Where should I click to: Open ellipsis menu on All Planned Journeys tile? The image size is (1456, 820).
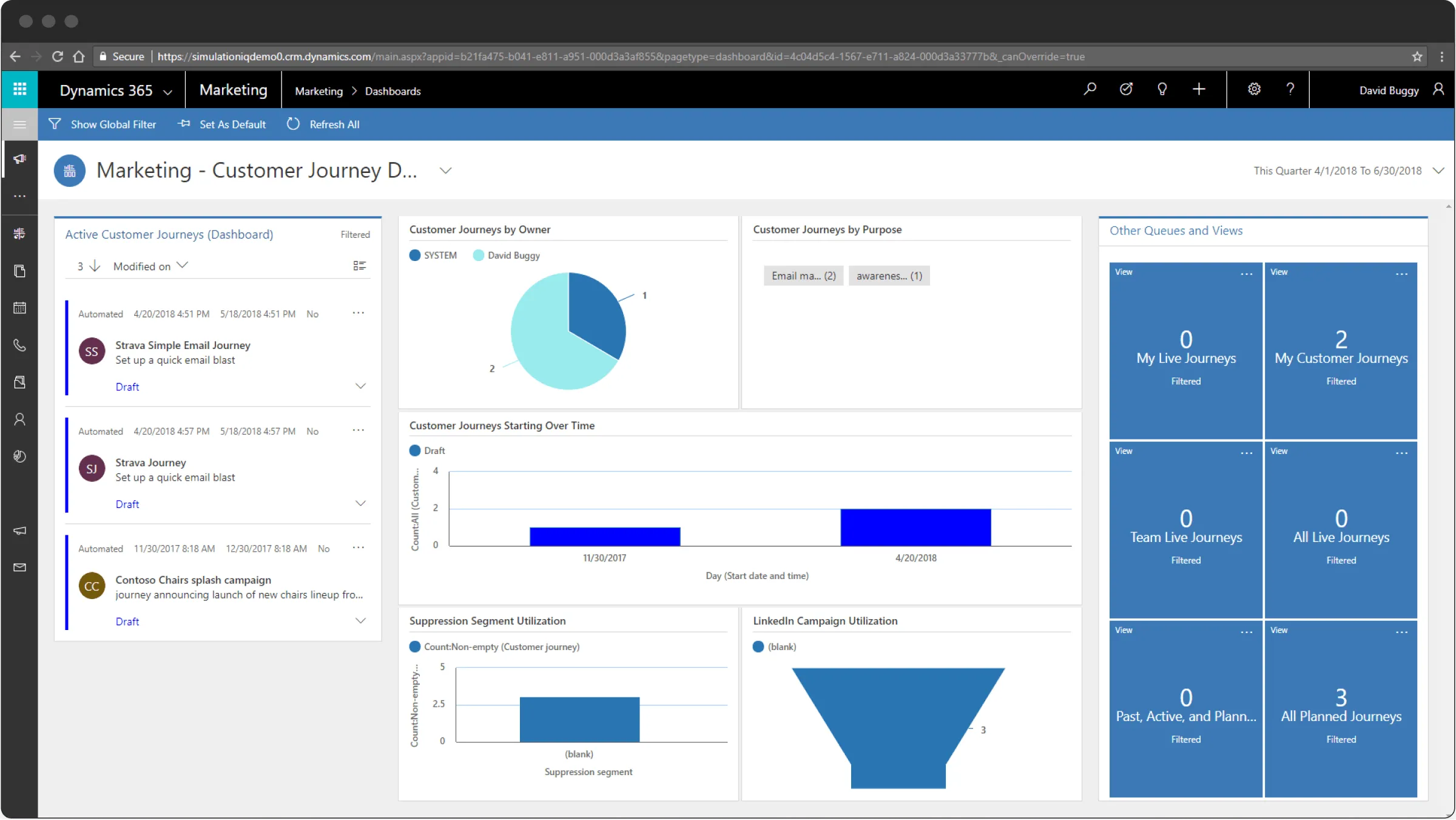pos(1401,632)
